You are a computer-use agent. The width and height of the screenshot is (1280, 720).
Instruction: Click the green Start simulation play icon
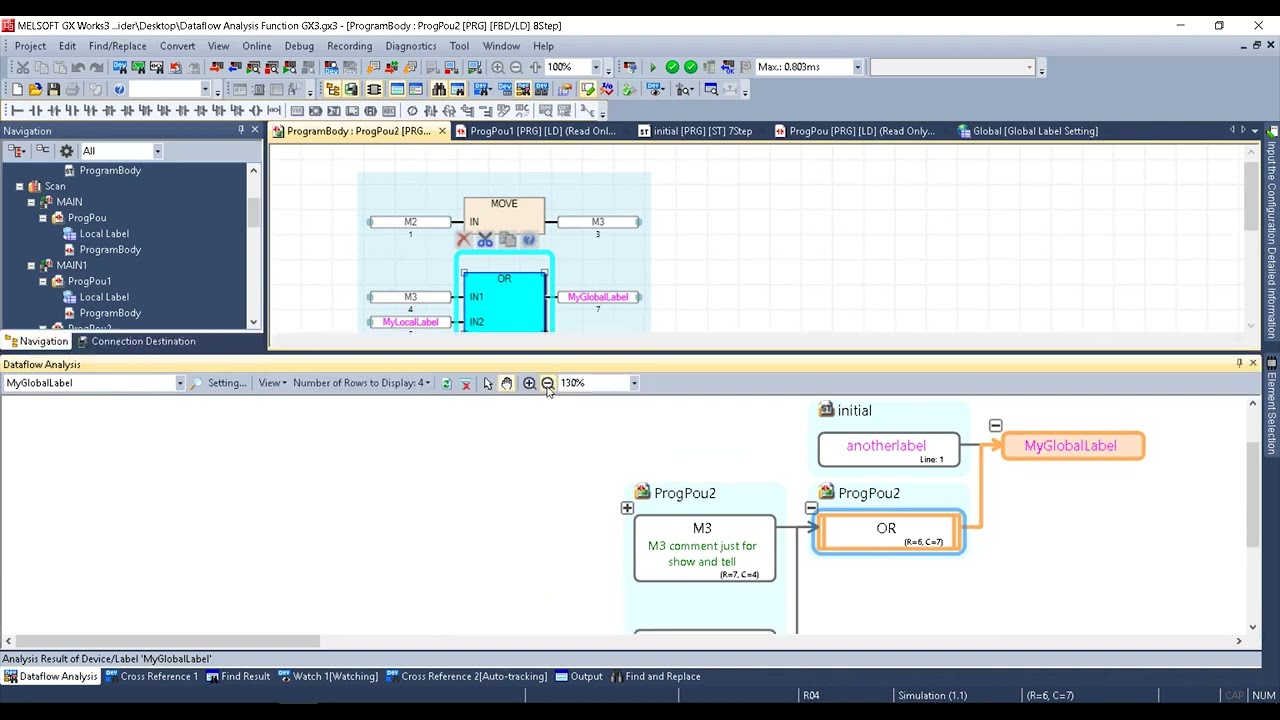tap(653, 67)
